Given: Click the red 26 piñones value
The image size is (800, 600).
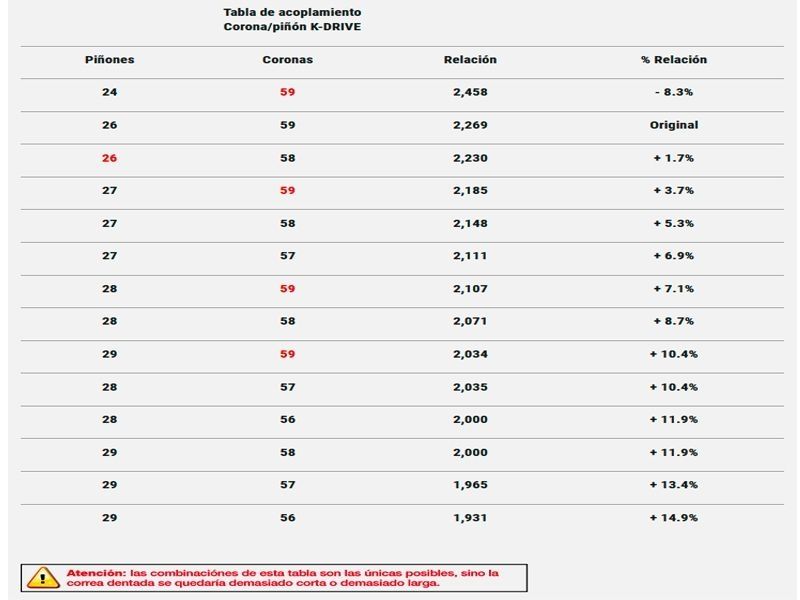Looking at the screenshot, I should click(109, 158).
